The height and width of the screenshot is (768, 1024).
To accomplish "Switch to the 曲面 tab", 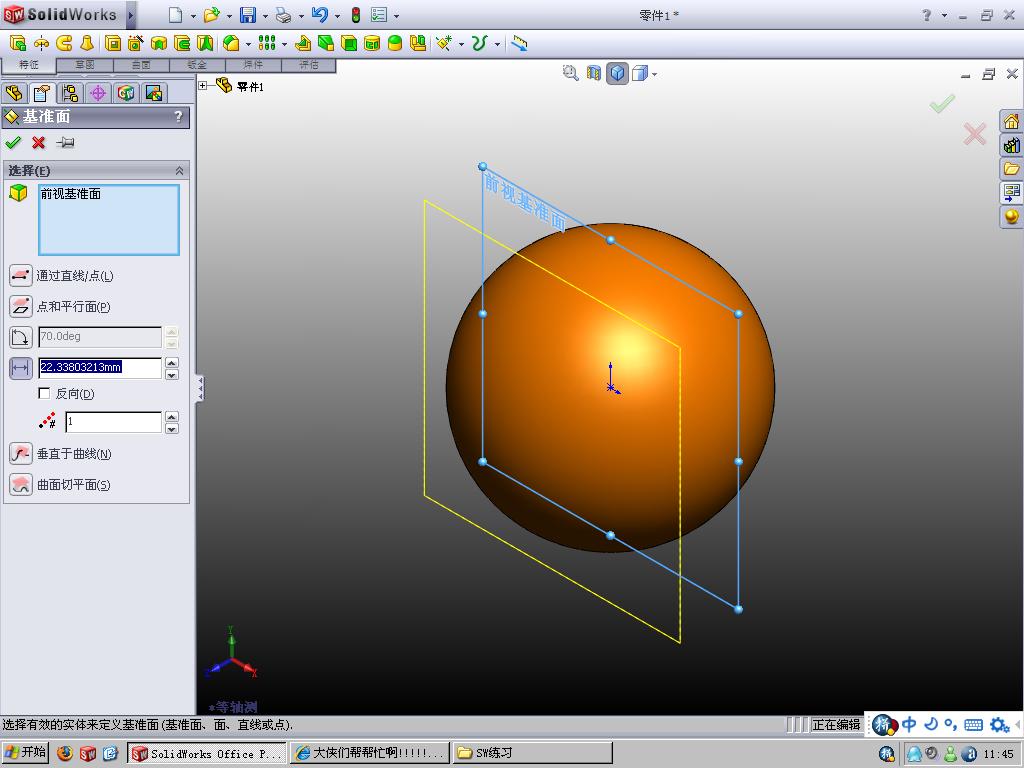I will click(x=141, y=65).
